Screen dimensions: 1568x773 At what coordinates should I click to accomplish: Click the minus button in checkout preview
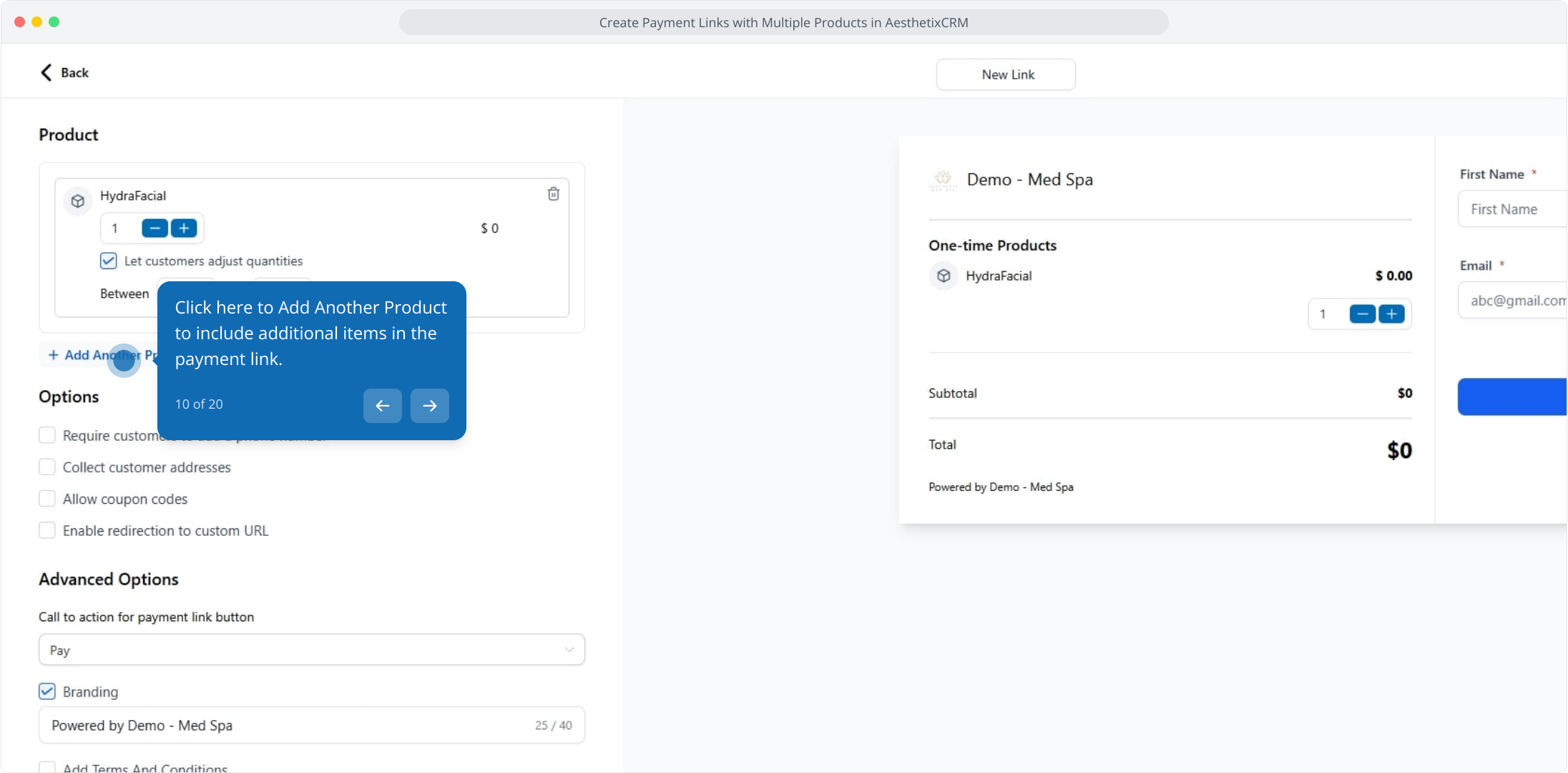[x=1362, y=314]
